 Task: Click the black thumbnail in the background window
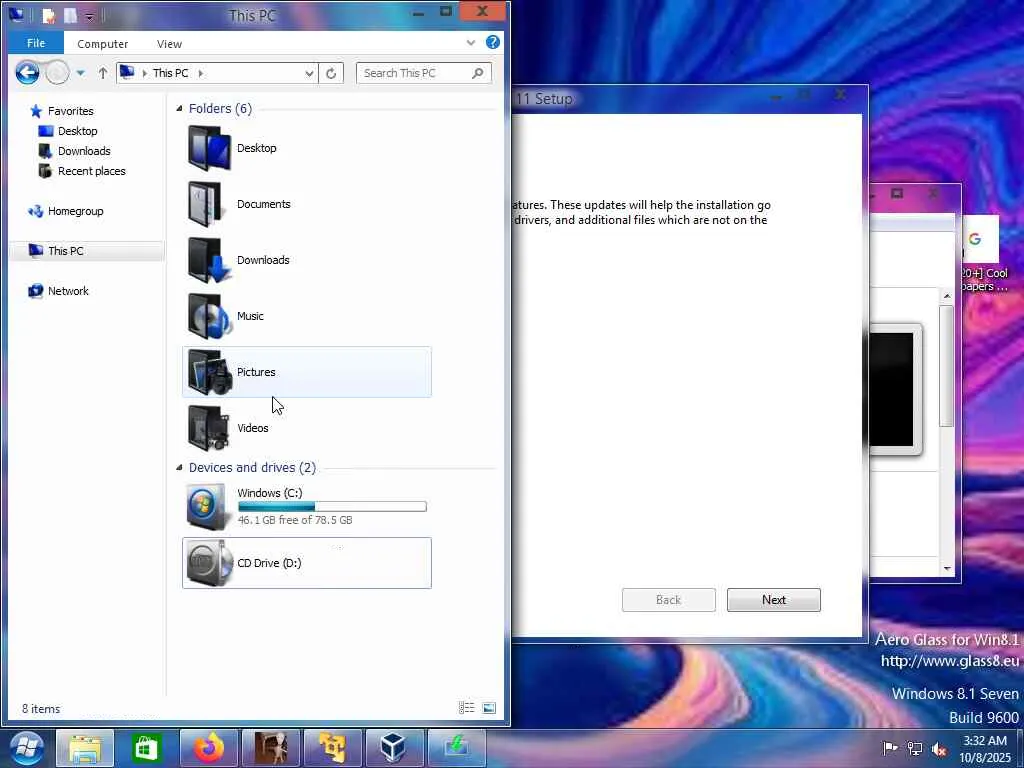(x=895, y=389)
